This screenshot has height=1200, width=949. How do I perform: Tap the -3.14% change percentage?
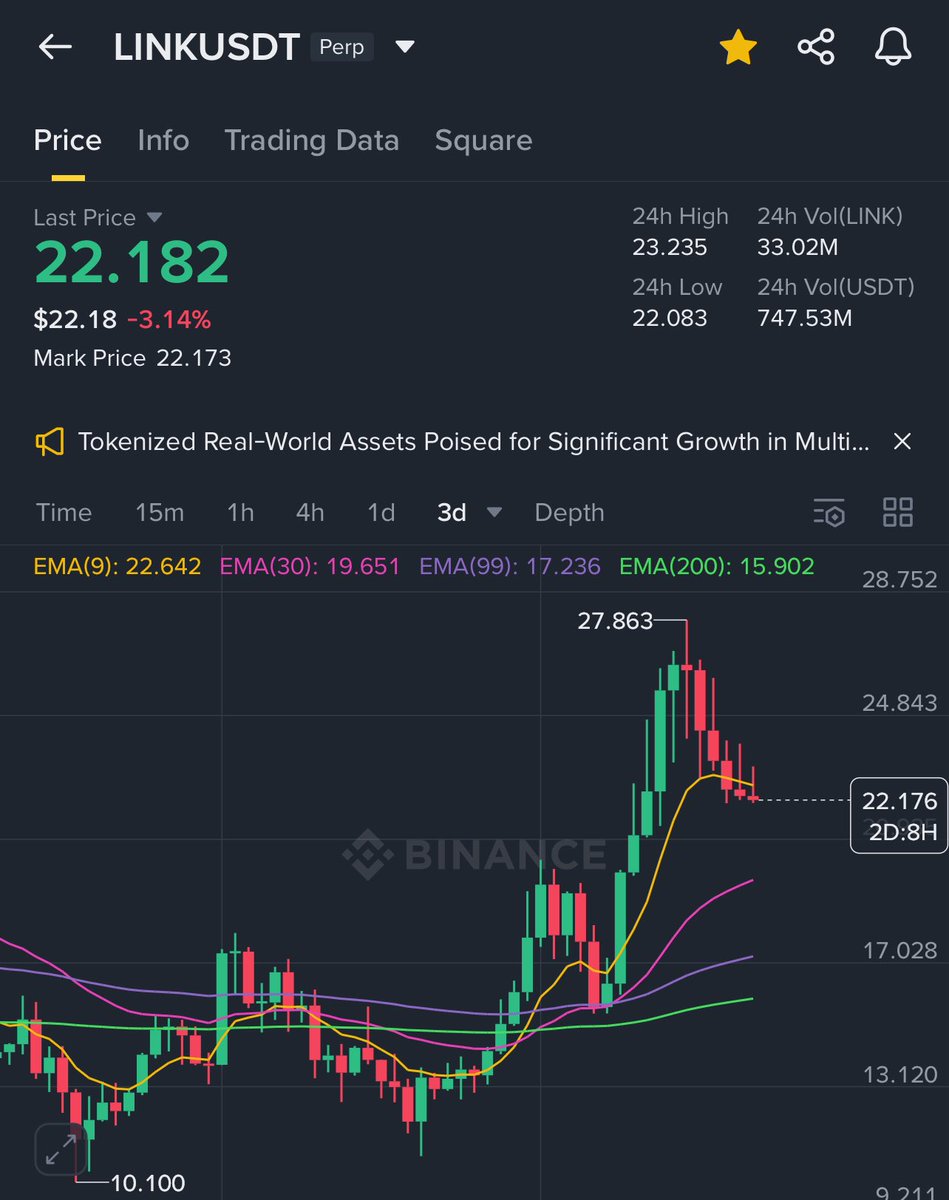(169, 320)
